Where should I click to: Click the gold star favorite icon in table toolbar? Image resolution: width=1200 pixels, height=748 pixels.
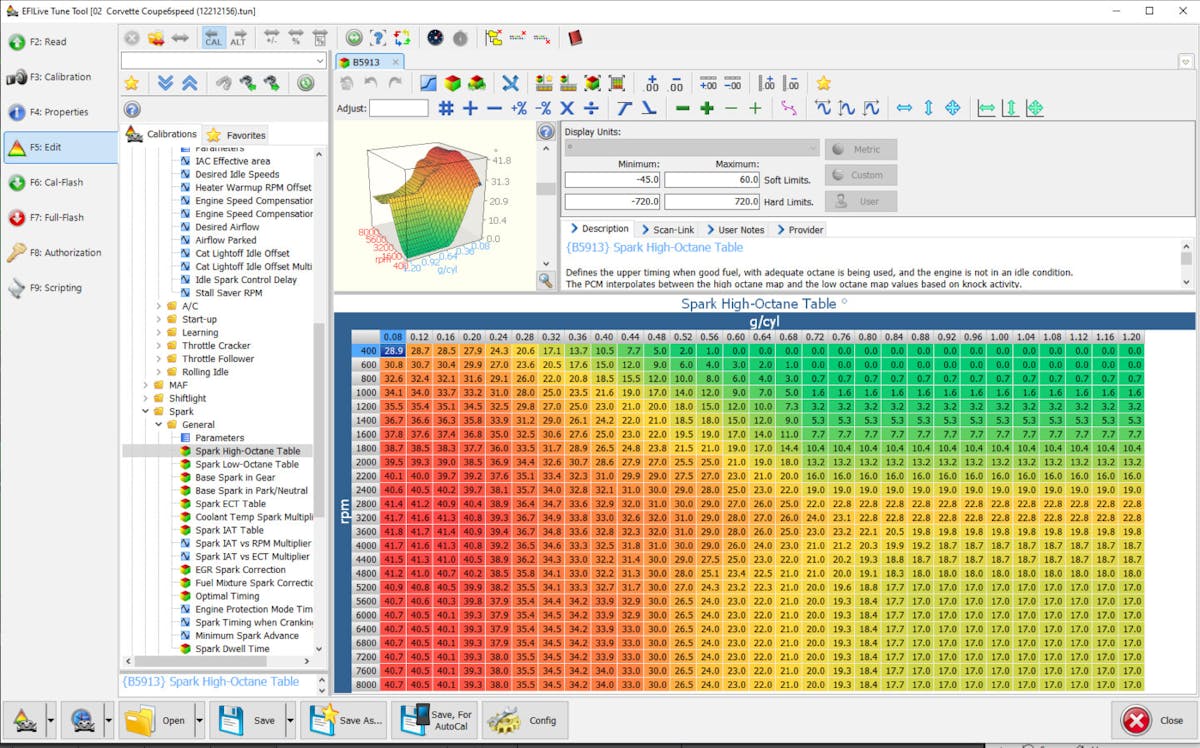[x=823, y=83]
